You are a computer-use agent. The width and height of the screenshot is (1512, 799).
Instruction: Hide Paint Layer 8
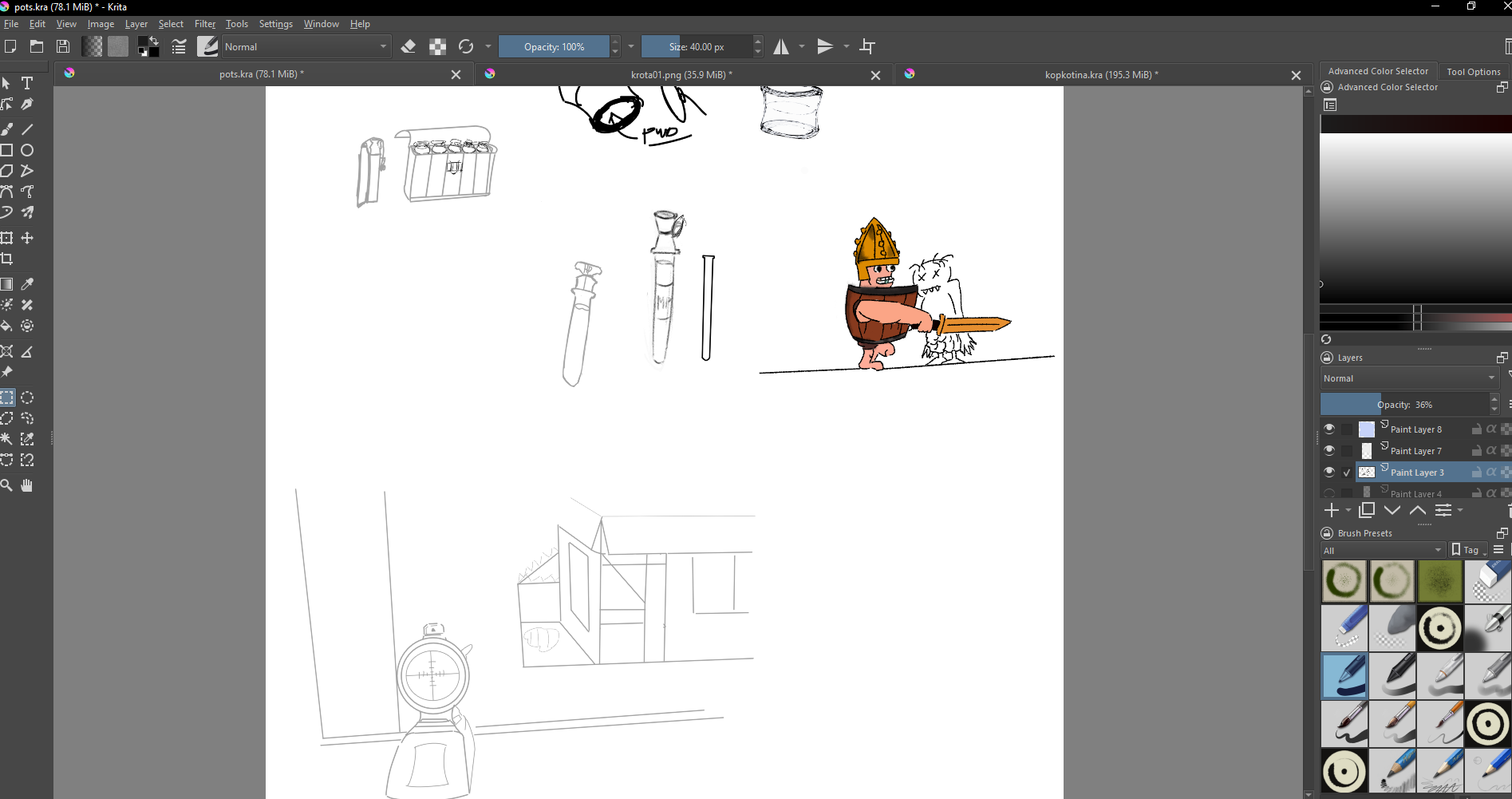[x=1329, y=429]
